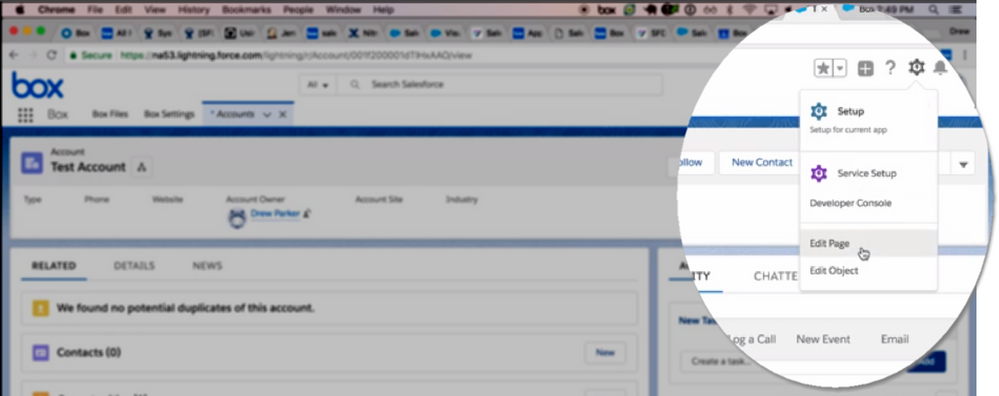The height and width of the screenshot is (396, 999).
Task: Select Service Setup in gear menu
Action: click(868, 173)
